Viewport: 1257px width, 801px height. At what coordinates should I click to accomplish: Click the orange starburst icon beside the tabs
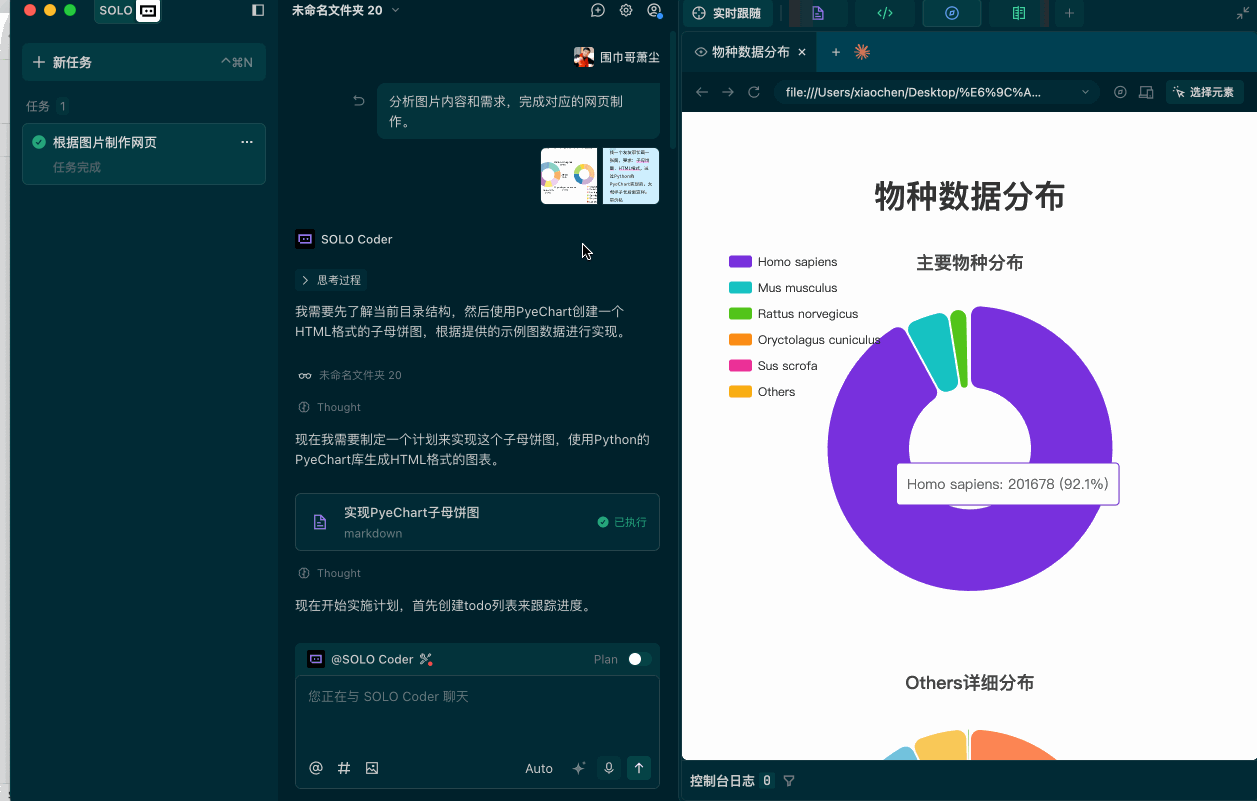coord(862,52)
